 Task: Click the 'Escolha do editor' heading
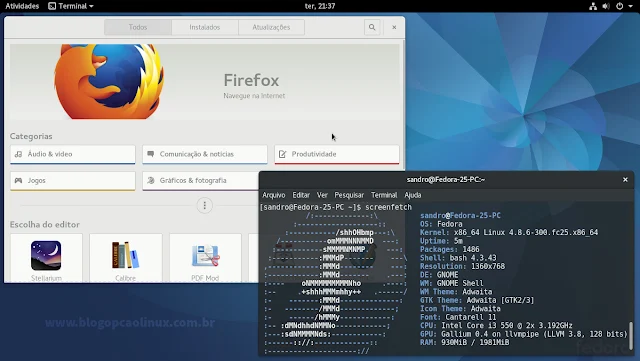tap(45, 225)
